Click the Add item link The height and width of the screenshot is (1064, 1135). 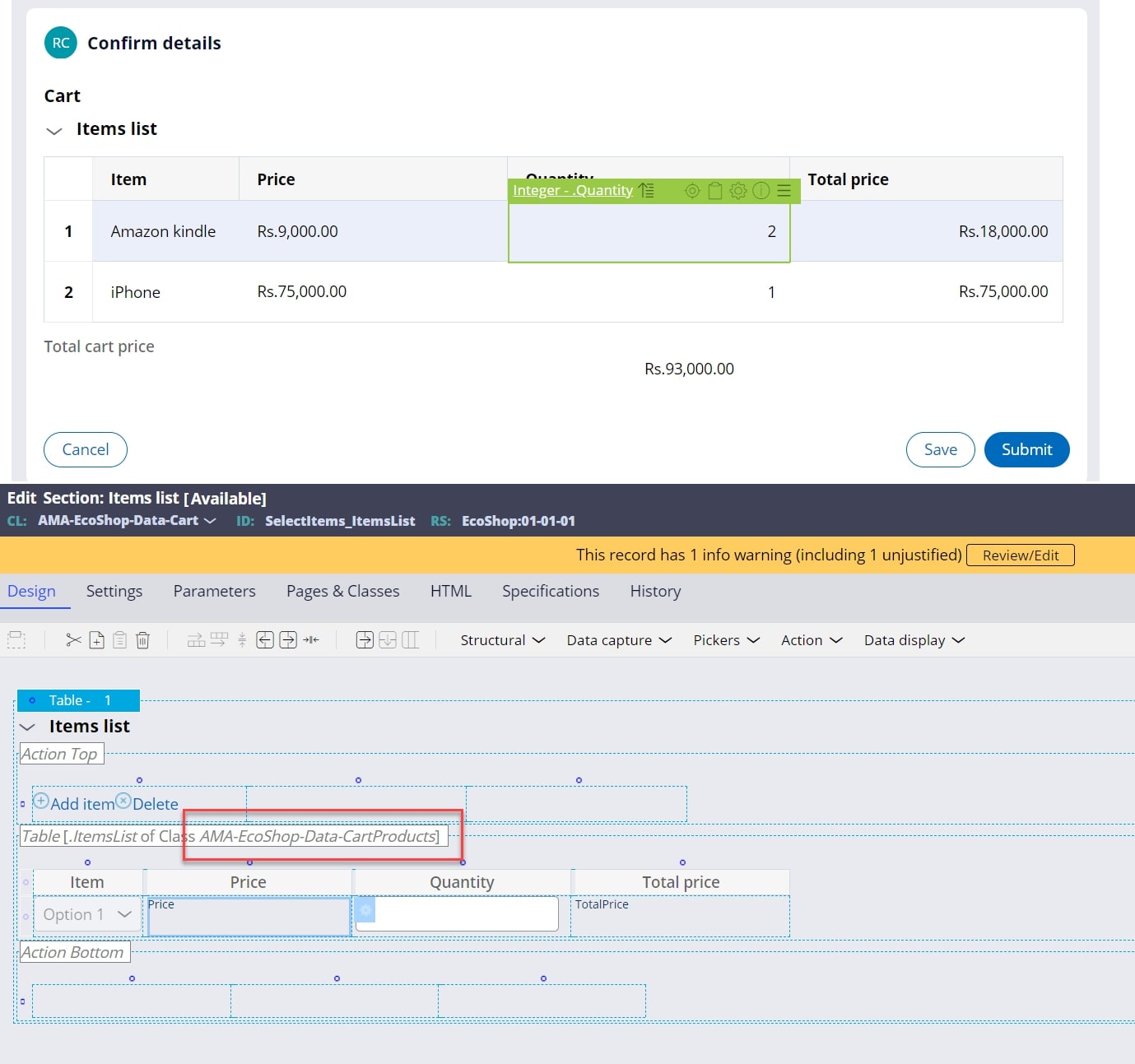click(82, 804)
